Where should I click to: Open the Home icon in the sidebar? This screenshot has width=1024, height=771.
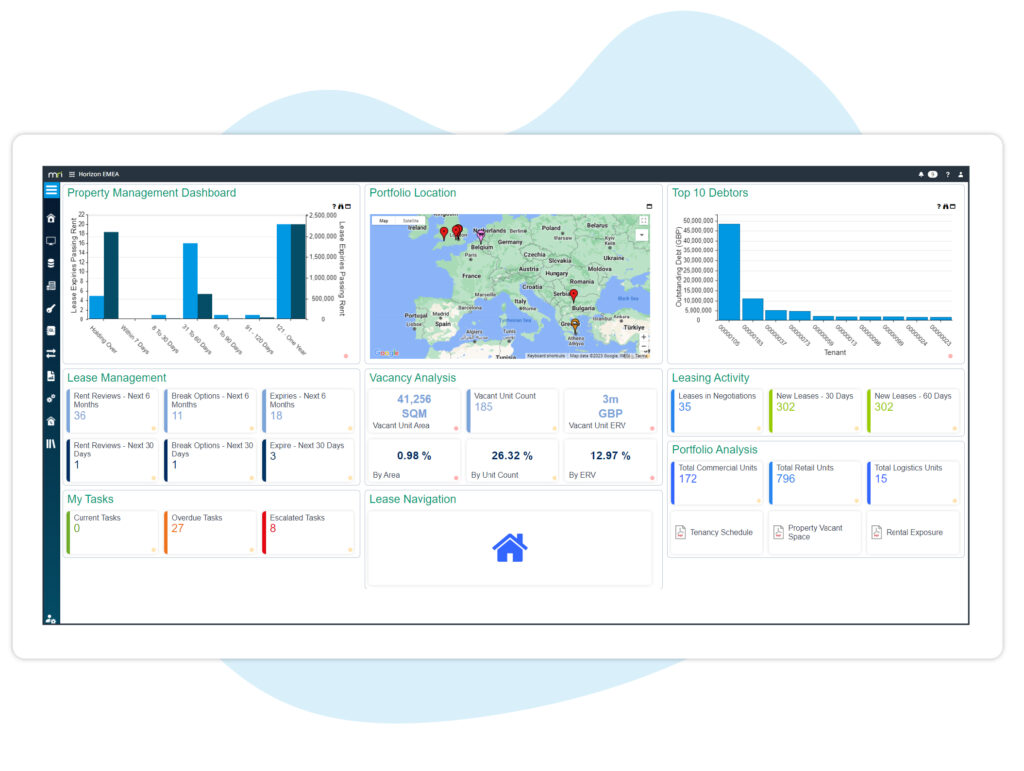51,218
